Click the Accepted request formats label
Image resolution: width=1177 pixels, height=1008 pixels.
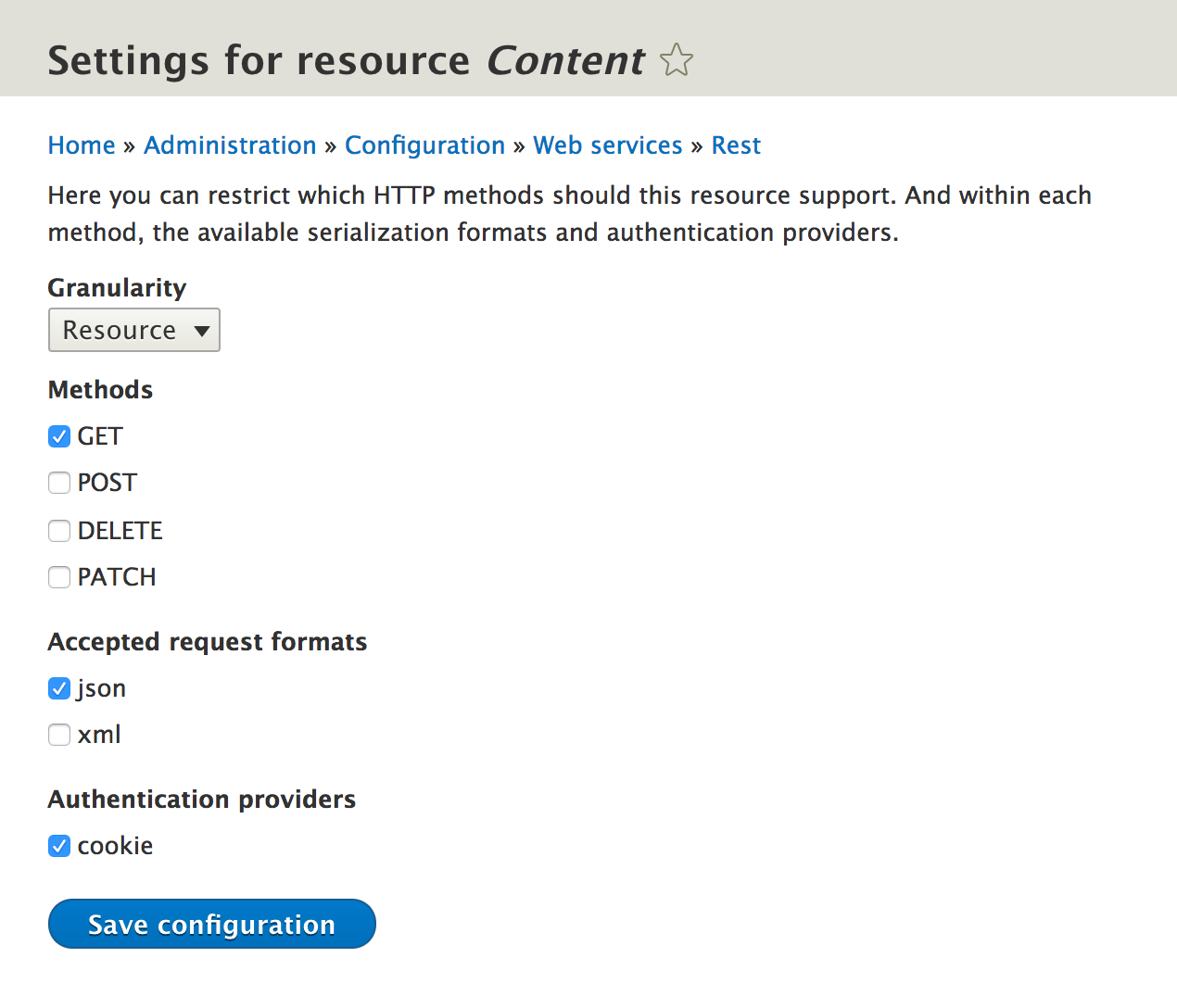208,642
